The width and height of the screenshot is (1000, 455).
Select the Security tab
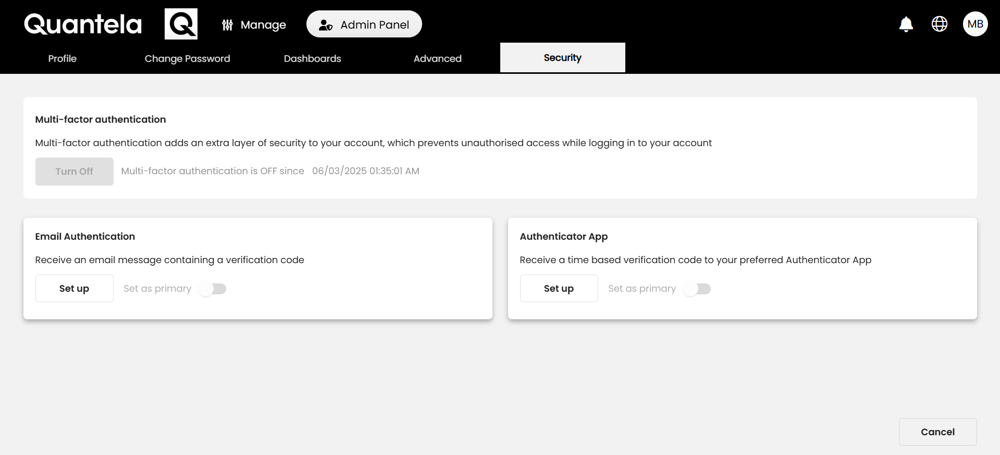(x=562, y=57)
